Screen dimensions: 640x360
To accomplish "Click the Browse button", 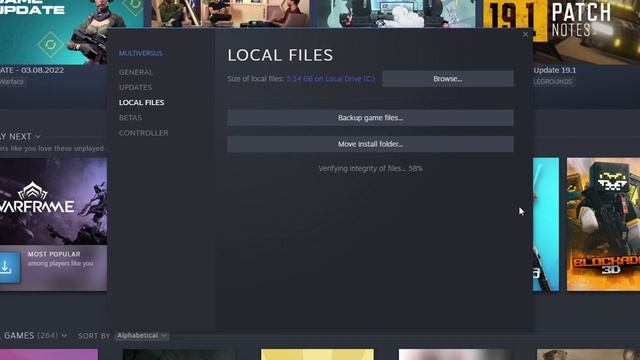I will pos(448,79).
